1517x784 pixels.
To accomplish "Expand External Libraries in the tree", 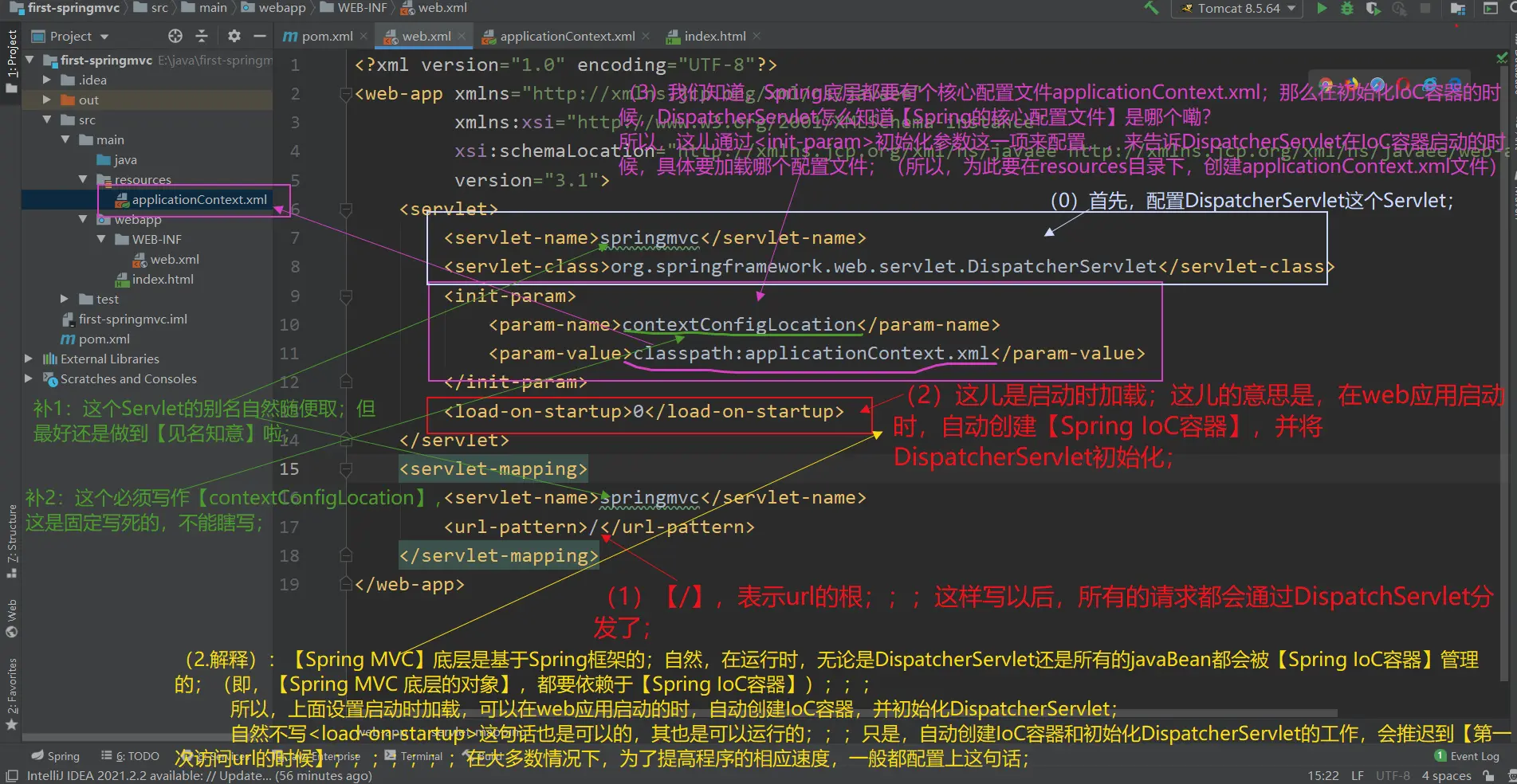I will coord(29,359).
